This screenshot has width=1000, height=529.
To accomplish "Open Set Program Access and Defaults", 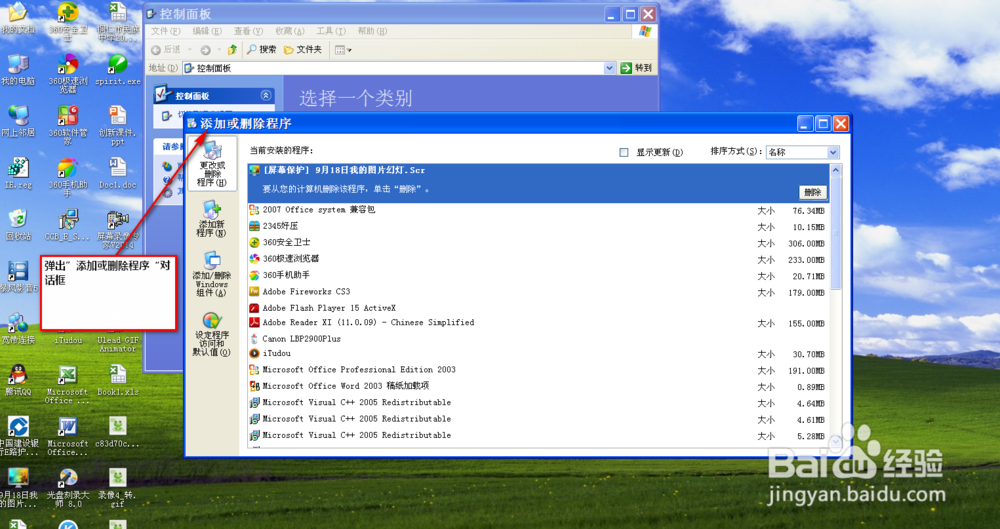I will (x=212, y=334).
